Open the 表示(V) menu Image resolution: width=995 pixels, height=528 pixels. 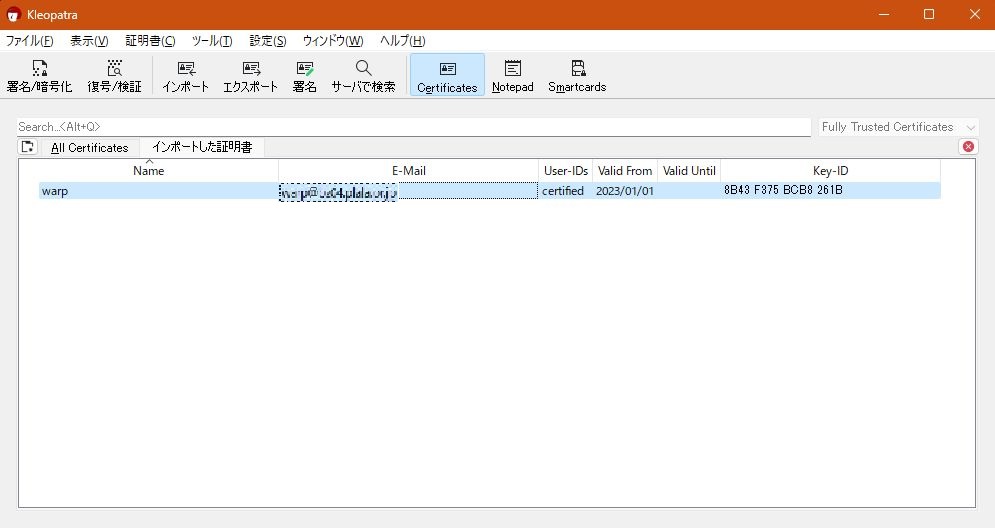[x=89, y=41]
